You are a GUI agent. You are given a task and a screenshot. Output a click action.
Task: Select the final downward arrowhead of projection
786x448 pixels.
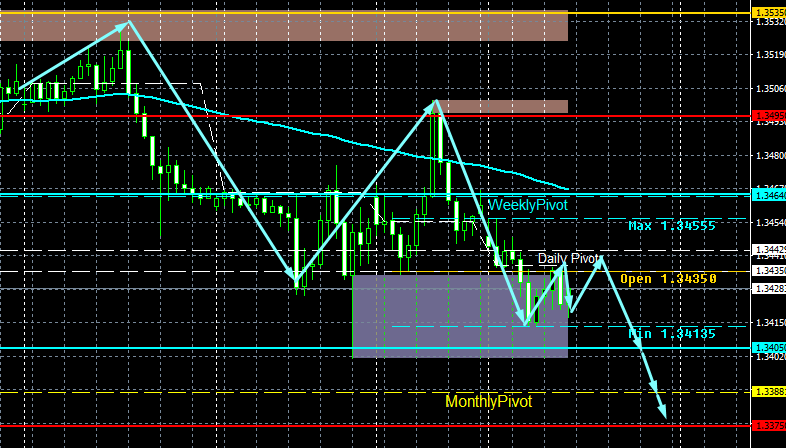(x=662, y=410)
